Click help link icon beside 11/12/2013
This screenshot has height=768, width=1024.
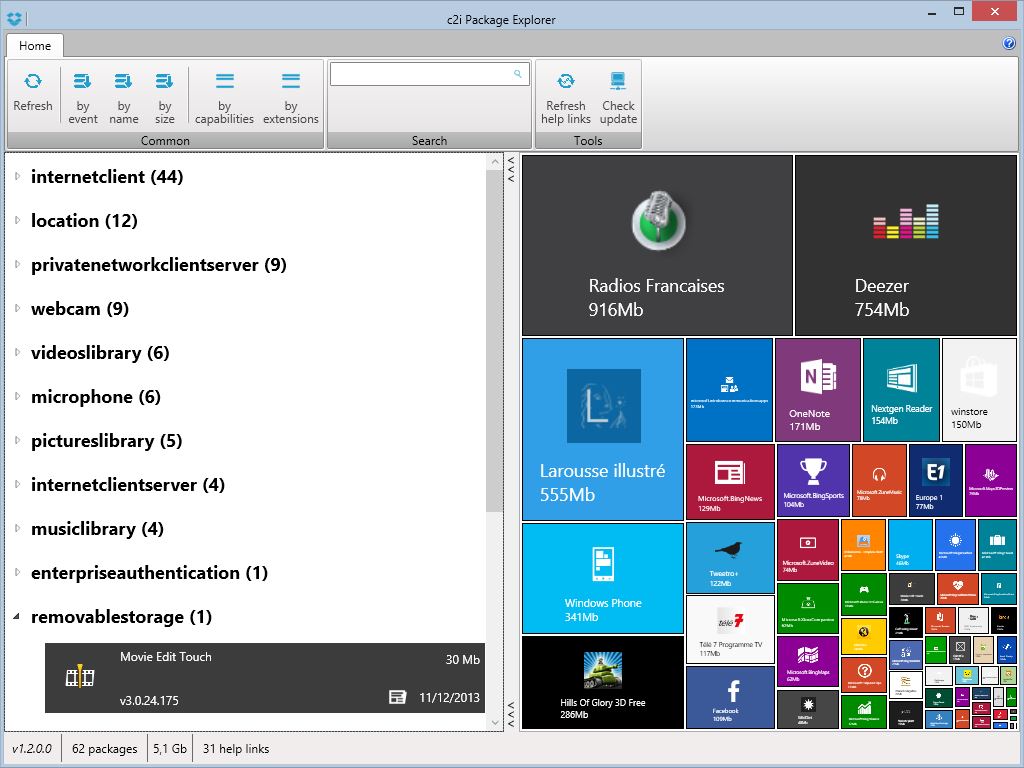coord(397,697)
